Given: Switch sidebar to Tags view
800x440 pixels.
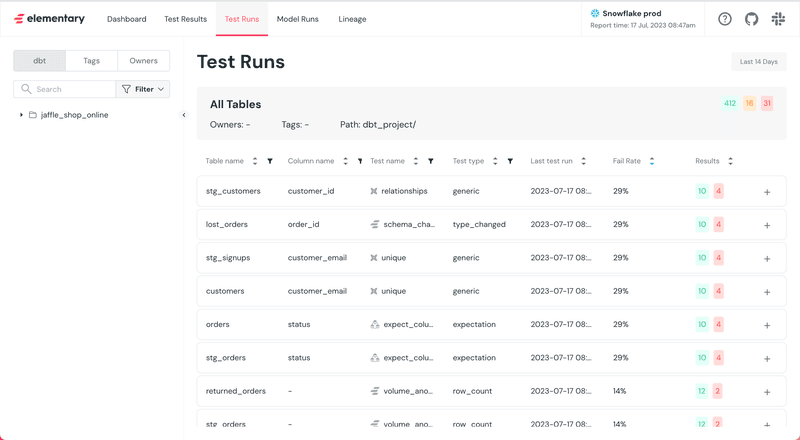Looking at the screenshot, I should click(x=91, y=61).
